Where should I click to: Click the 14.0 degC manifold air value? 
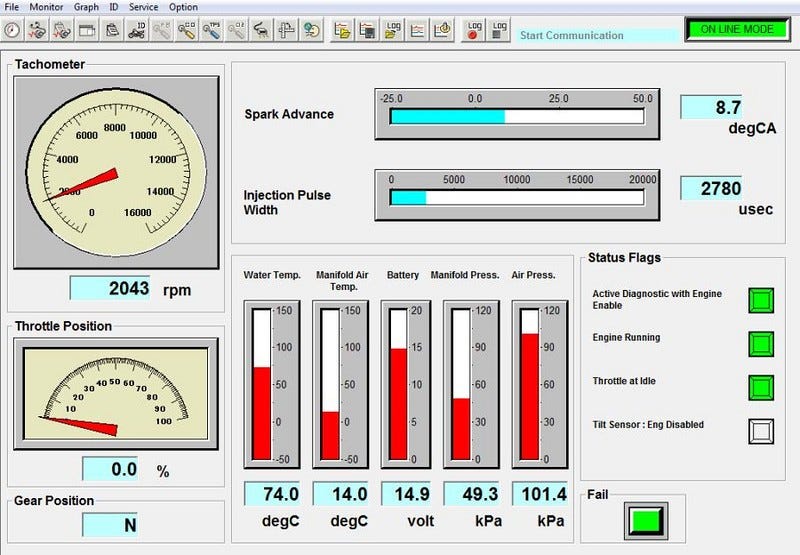click(340, 494)
